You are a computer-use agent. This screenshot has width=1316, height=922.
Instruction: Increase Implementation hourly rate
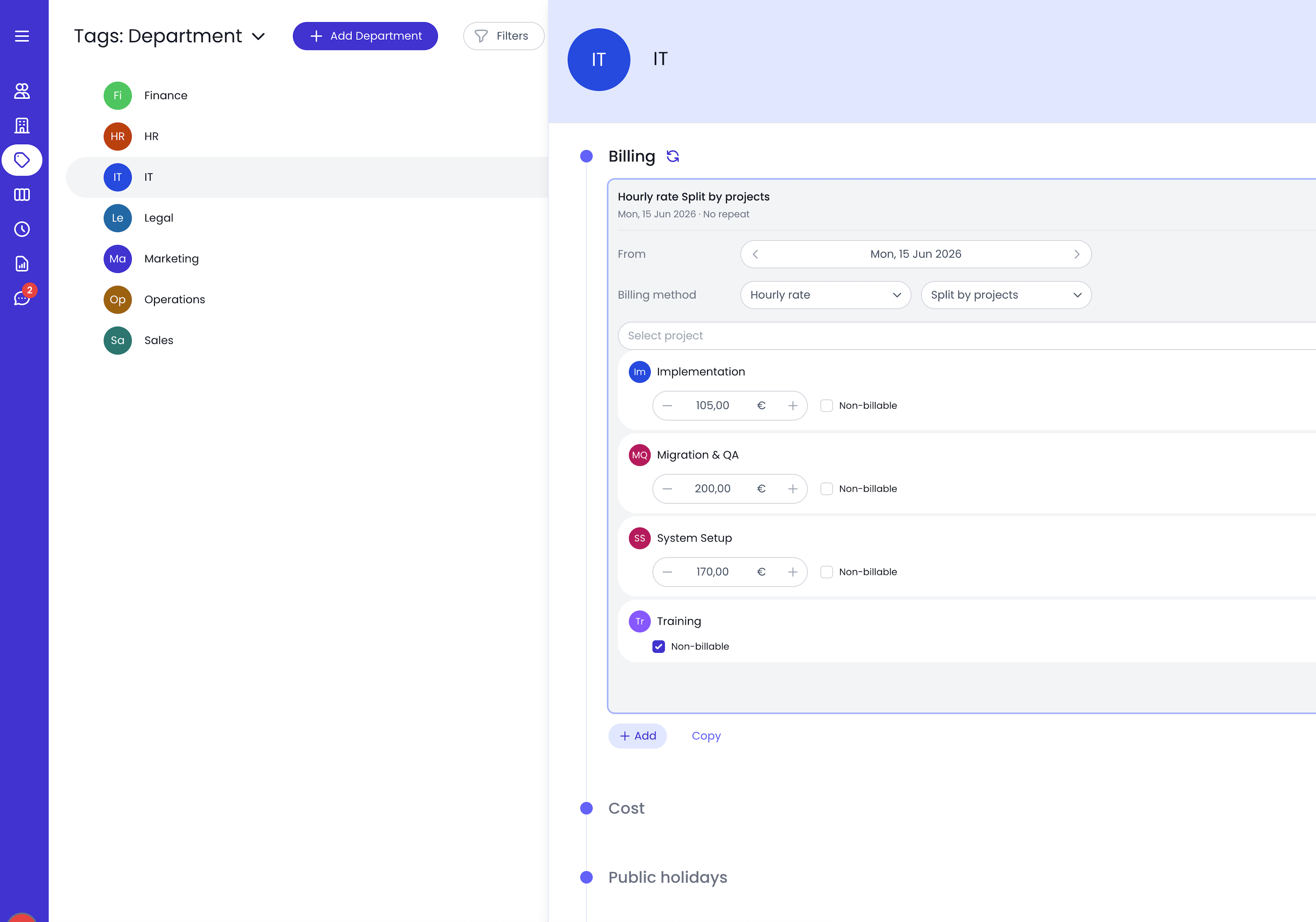click(x=793, y=406)
